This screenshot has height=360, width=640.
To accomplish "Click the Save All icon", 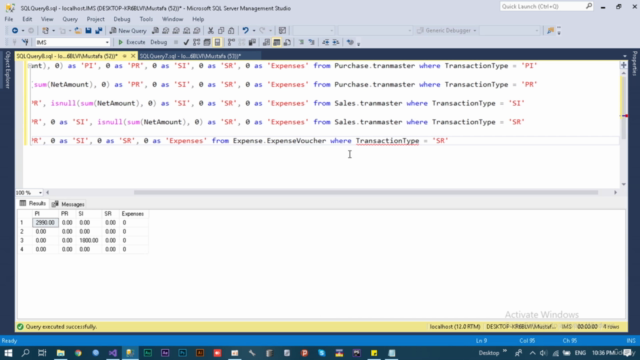I will coord(99,31).
